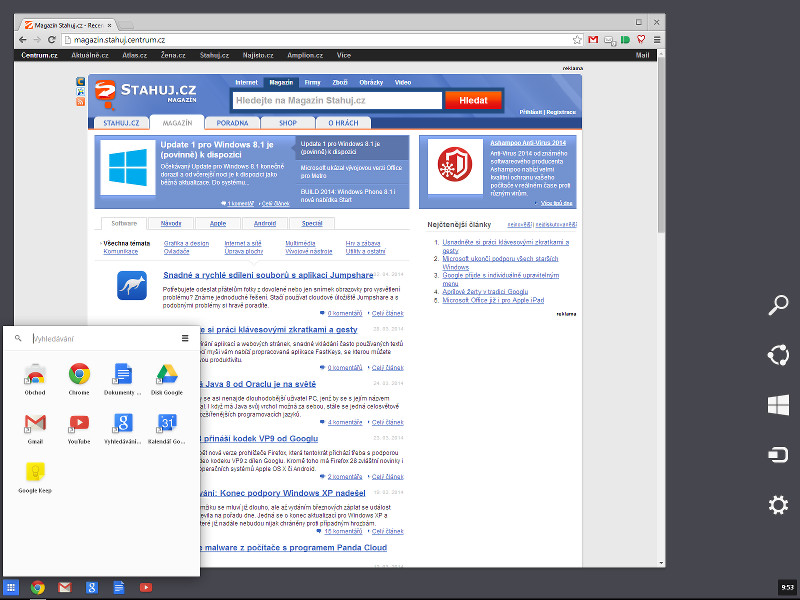Open the Chrome menu button

[657, 40]
